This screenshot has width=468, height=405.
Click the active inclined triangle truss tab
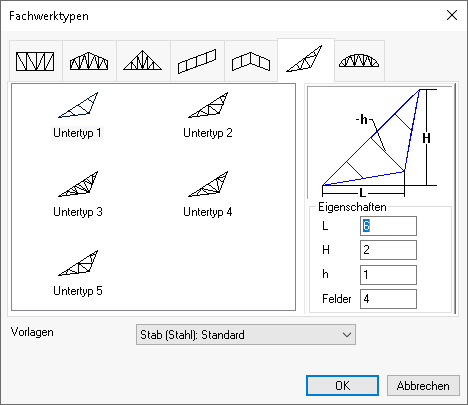306,60
